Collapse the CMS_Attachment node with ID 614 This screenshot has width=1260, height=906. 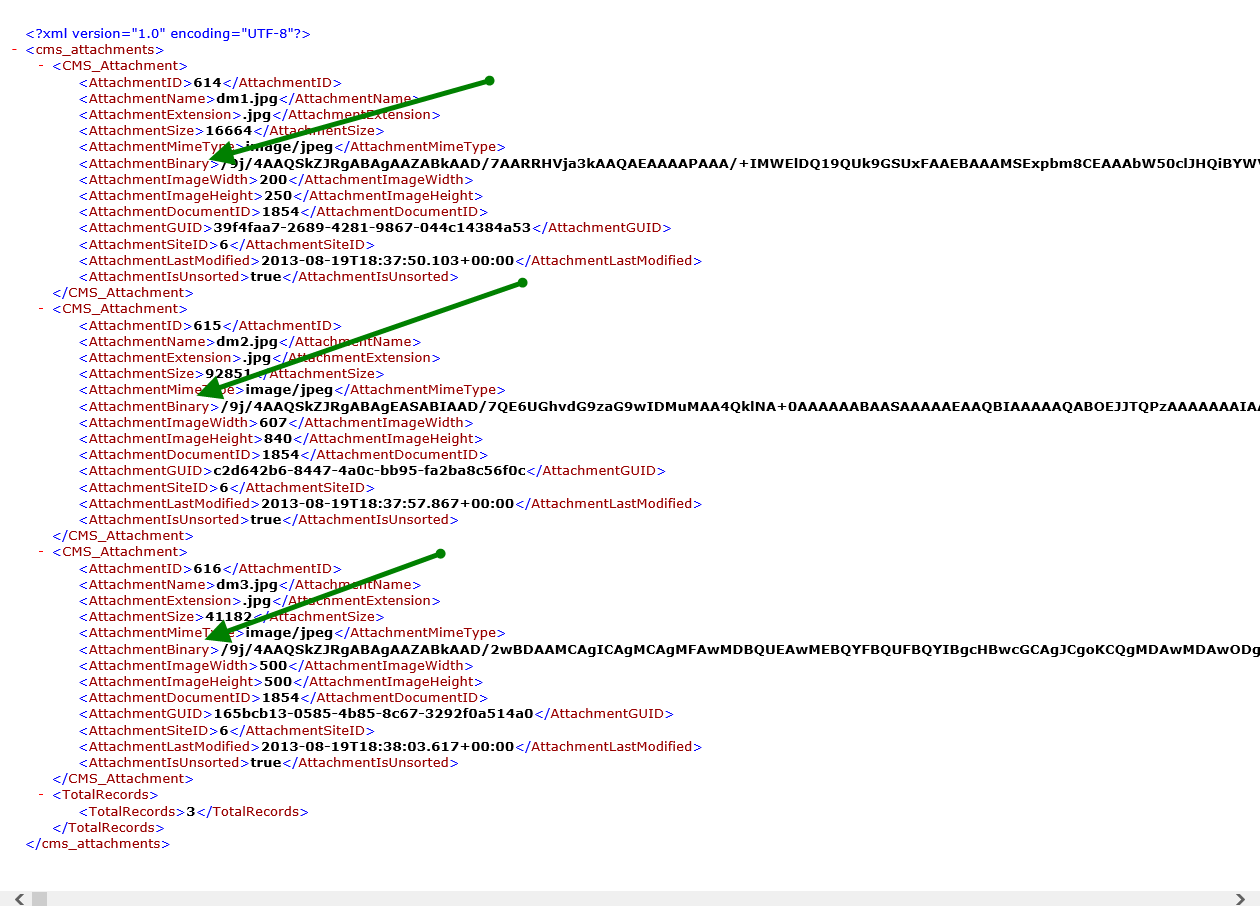pos(41,65)
